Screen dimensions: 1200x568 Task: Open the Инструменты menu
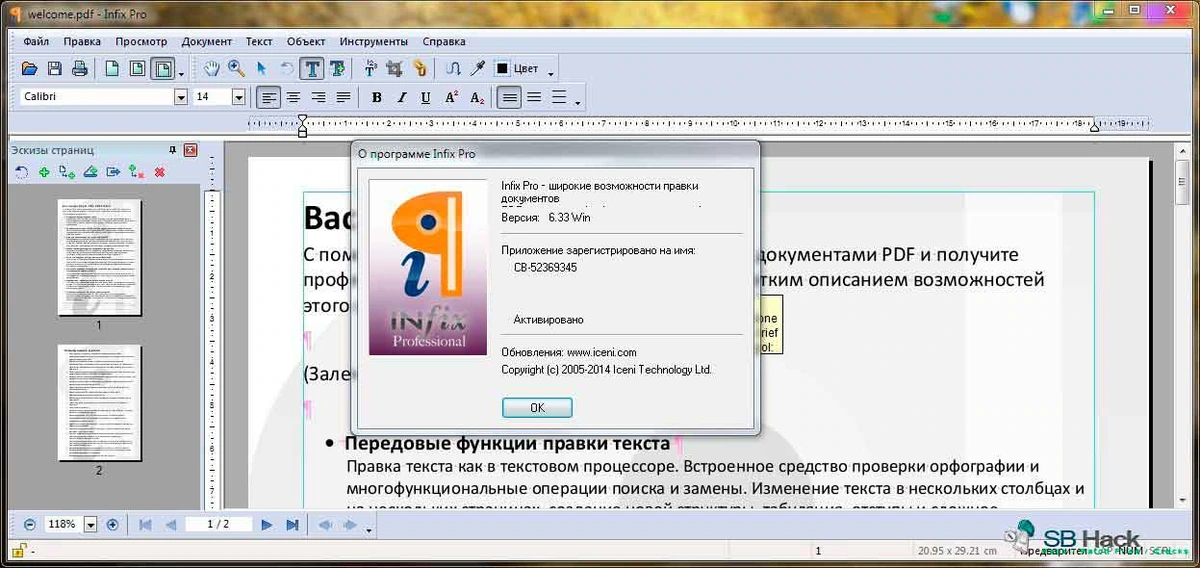(374, 42)
